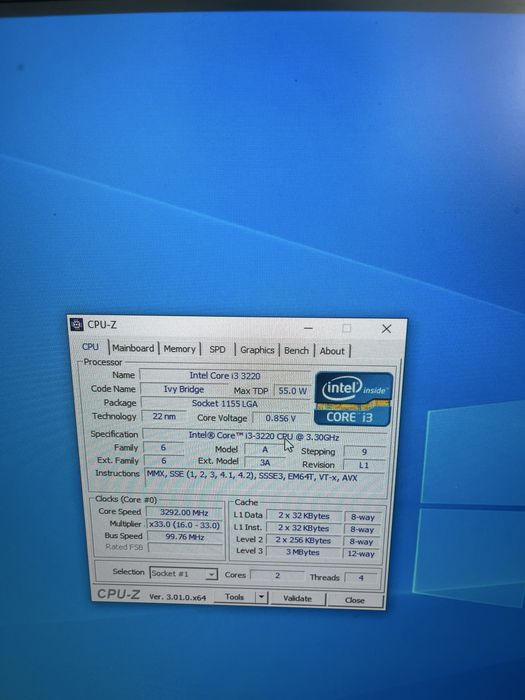Switch to the Bench tab
Image resolution: width=525 pixels, height=700 pixels.
click(x=296, y=351)
